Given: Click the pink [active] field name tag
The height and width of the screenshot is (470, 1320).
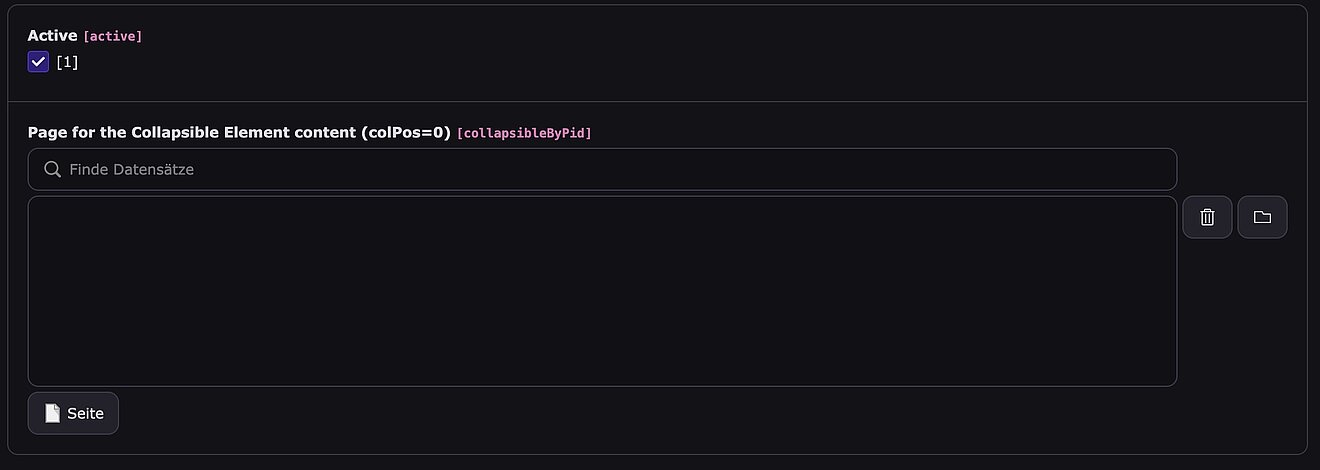Looking at the screenshot, I should pyautogui.click(x=113, y=37).
